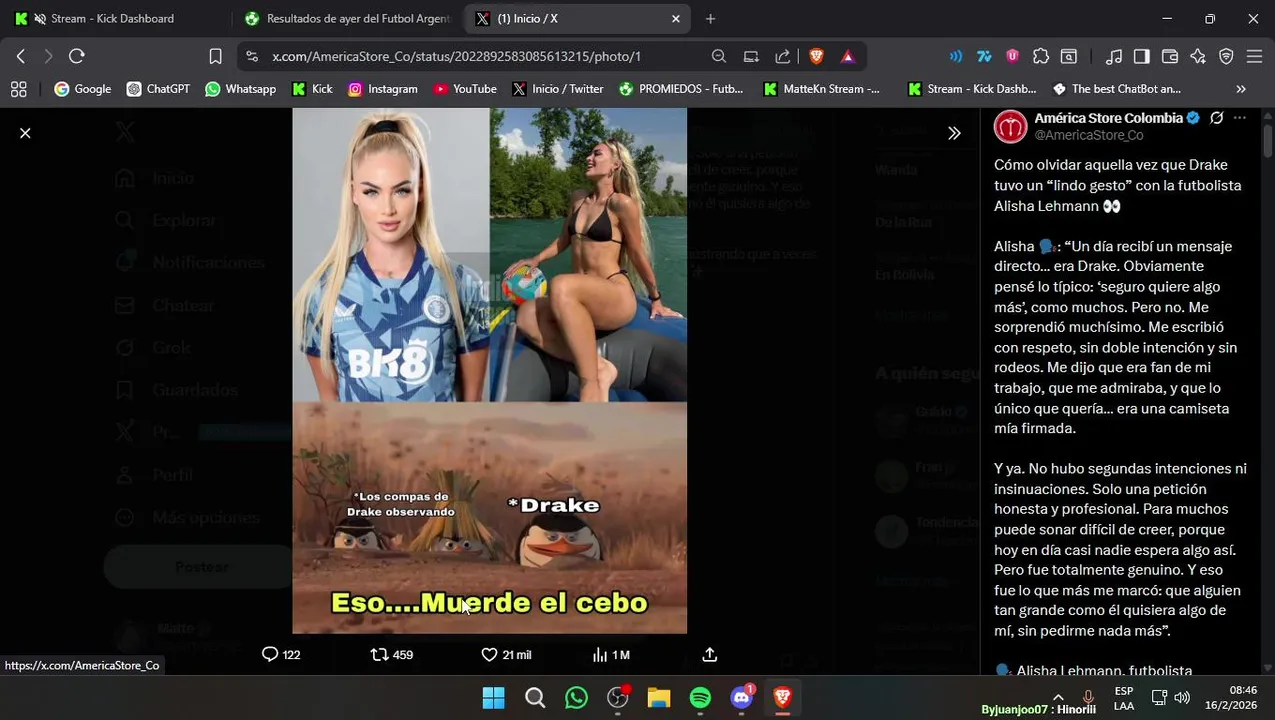Reload the current page
Image resolution: width=1275 pixels, height=720 pixels.
click(x=77, y=56)
